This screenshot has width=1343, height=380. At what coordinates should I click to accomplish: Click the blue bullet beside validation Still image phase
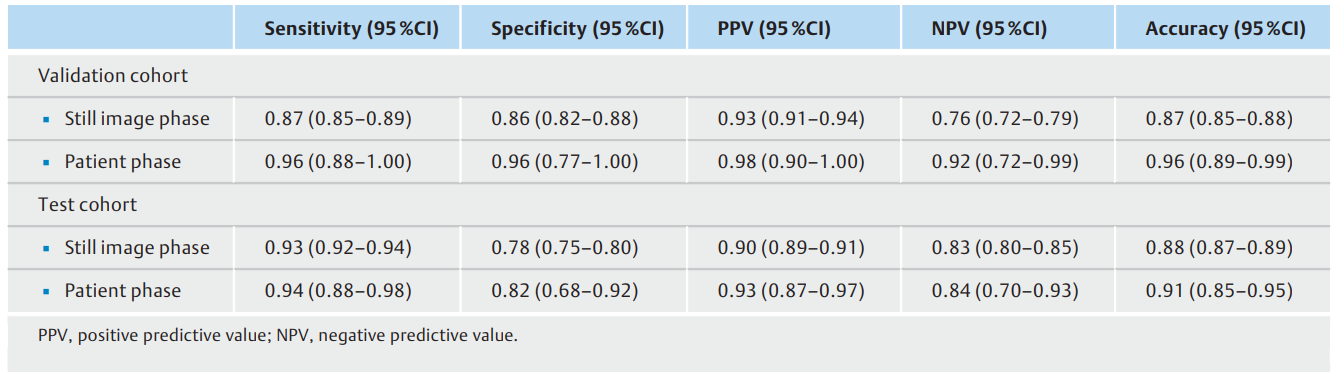tap(45, 119)
